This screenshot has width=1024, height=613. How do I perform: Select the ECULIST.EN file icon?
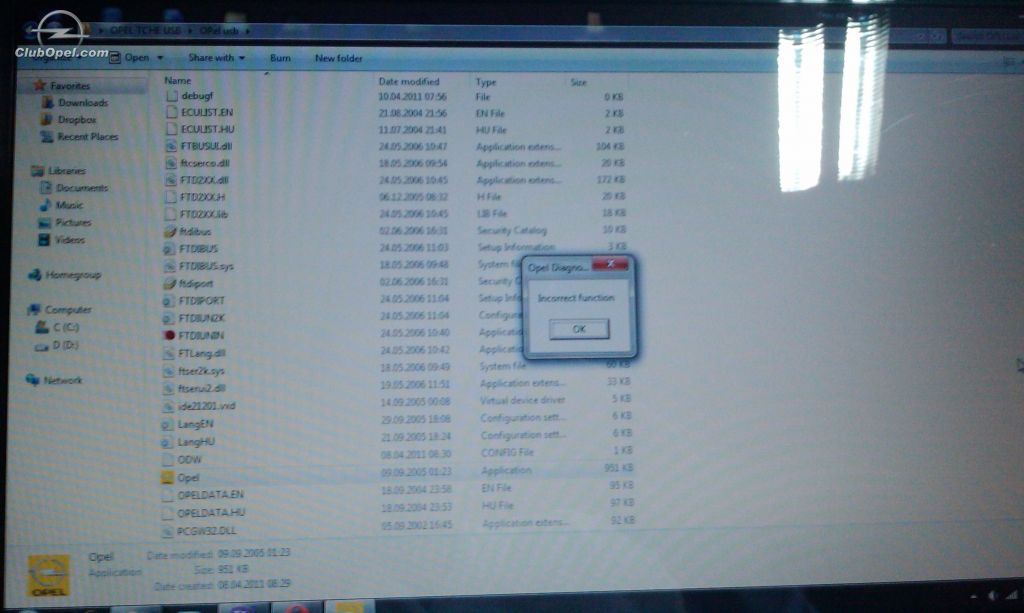point(172,112)
